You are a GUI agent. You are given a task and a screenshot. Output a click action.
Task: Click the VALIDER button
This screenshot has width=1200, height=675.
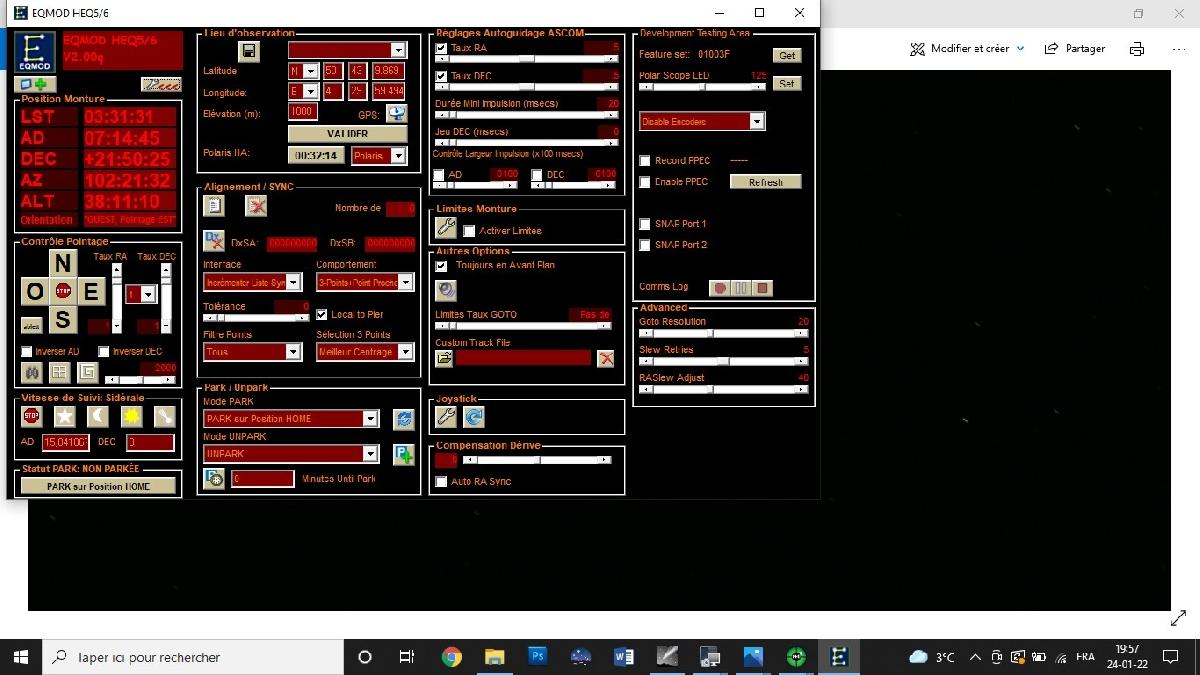(347, 134)
